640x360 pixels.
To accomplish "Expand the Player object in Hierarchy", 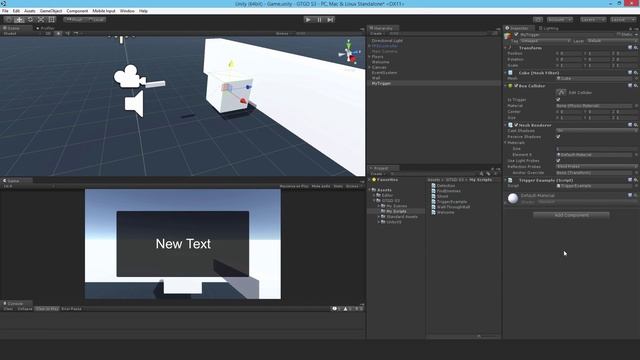I will pos(370,57).
